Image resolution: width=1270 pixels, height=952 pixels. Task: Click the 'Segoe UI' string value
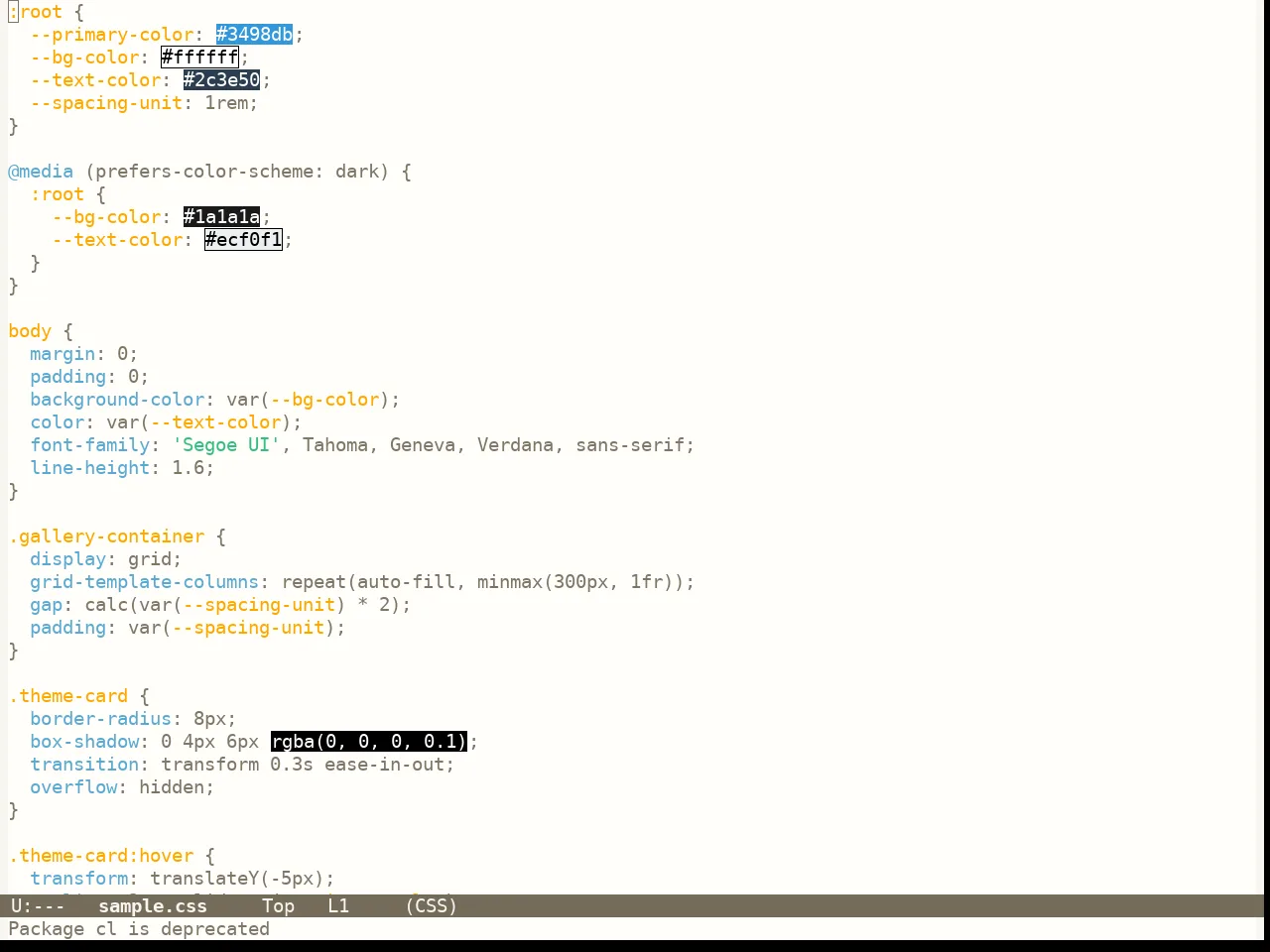pos(226,445)
